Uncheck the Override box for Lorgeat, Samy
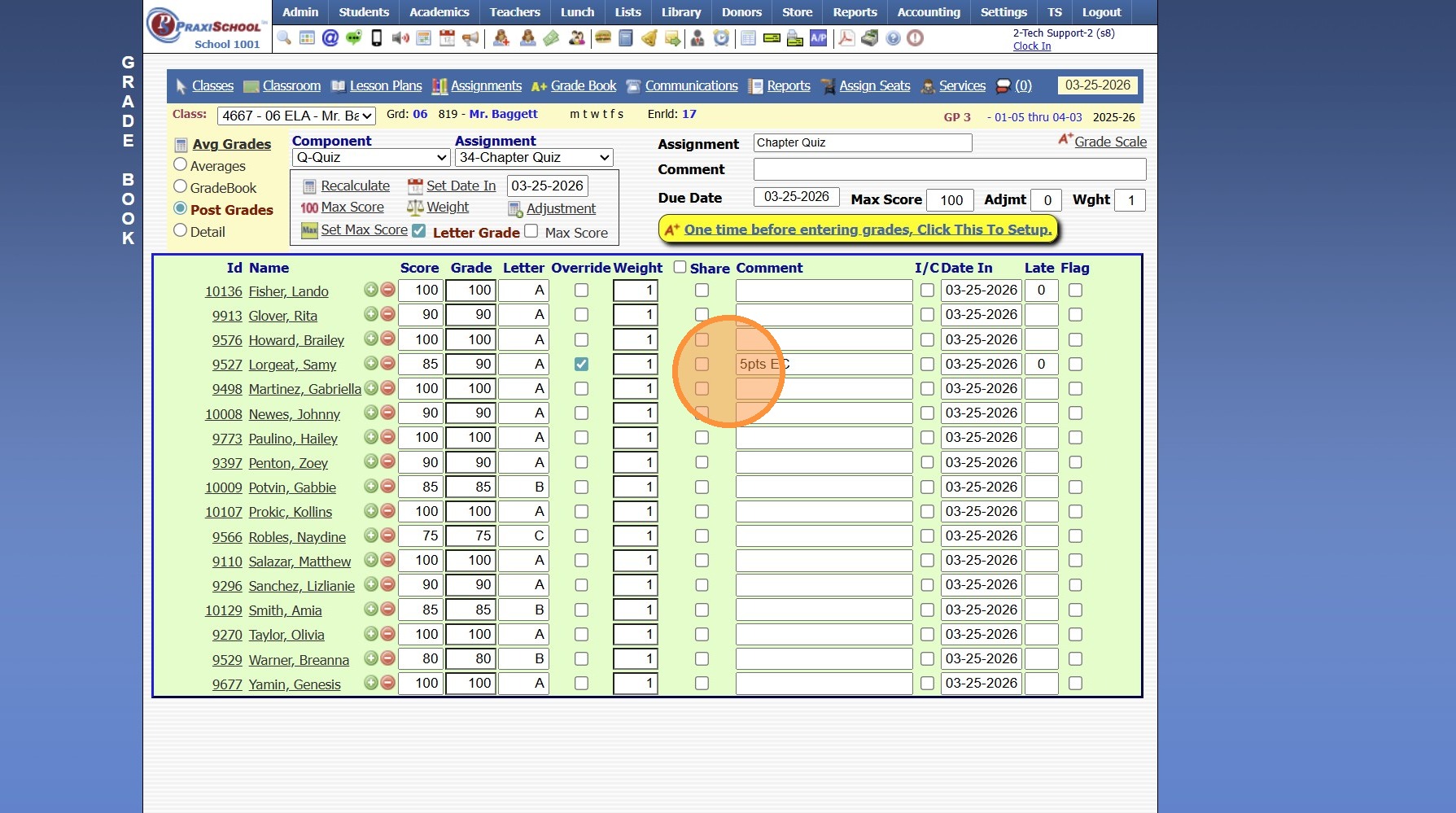1456x813 pixels. (x=581, y=364)
